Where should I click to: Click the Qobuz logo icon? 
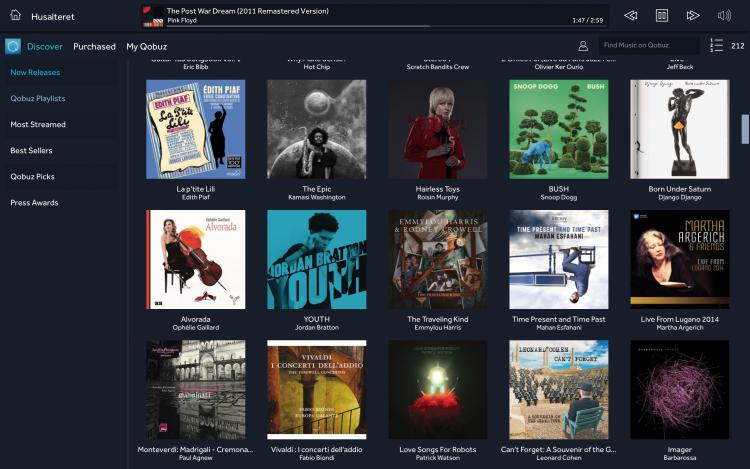click(x=13, y=46)
